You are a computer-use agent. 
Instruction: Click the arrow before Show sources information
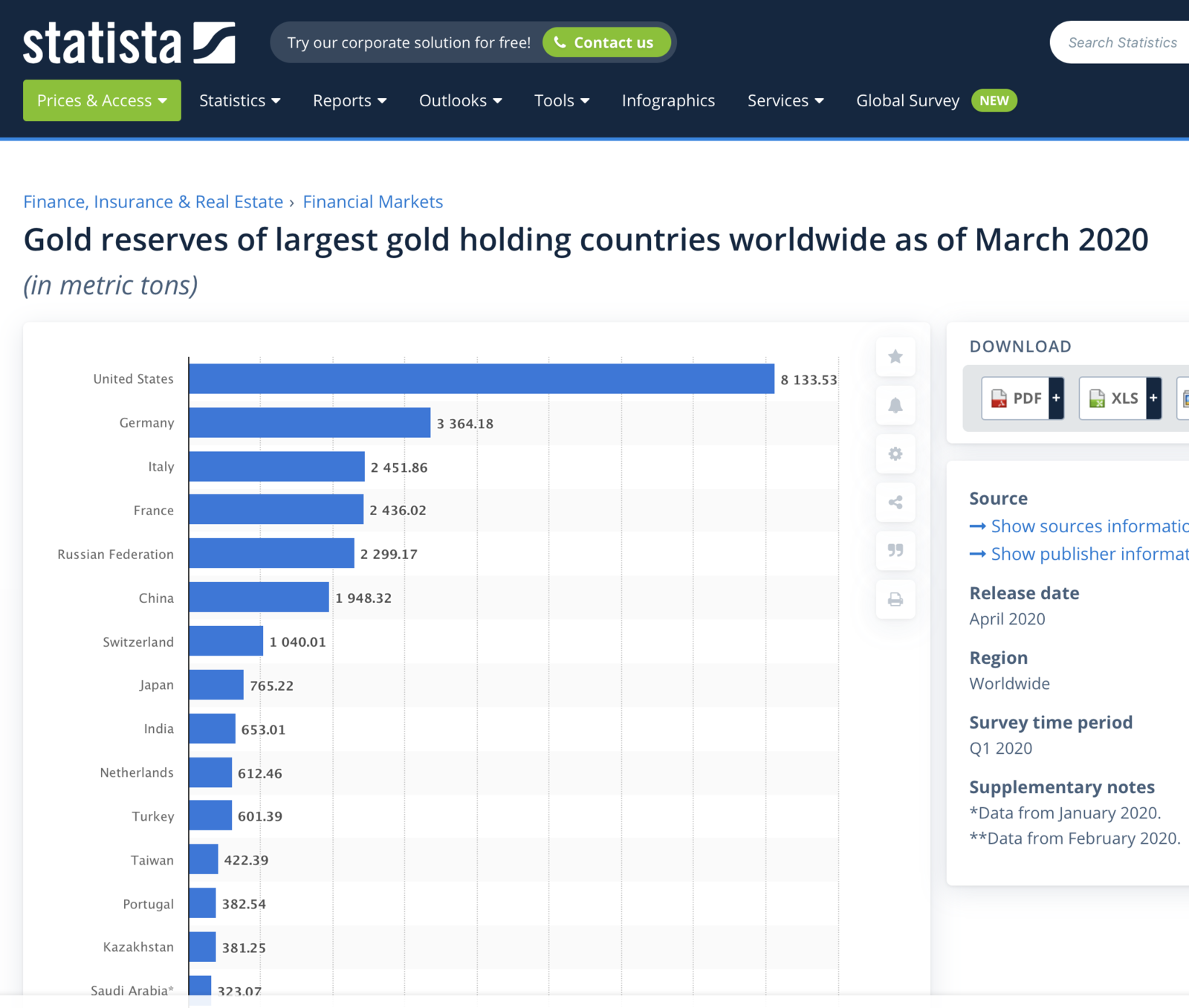tap(978, 526)
